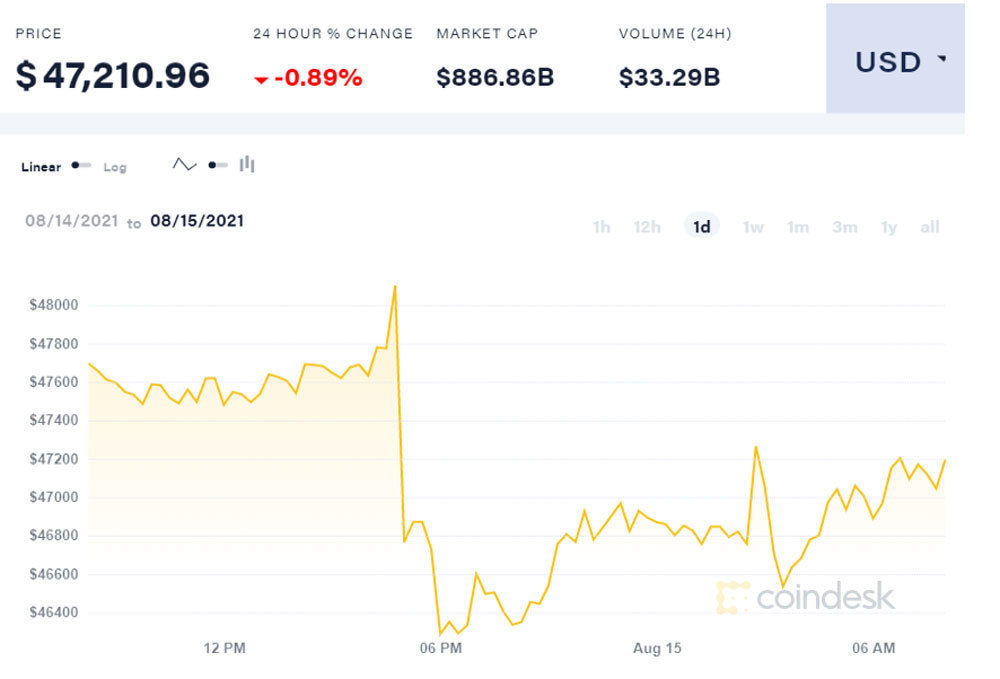Open the 08/14/2021 start date selector

click(x=70, y=221)
